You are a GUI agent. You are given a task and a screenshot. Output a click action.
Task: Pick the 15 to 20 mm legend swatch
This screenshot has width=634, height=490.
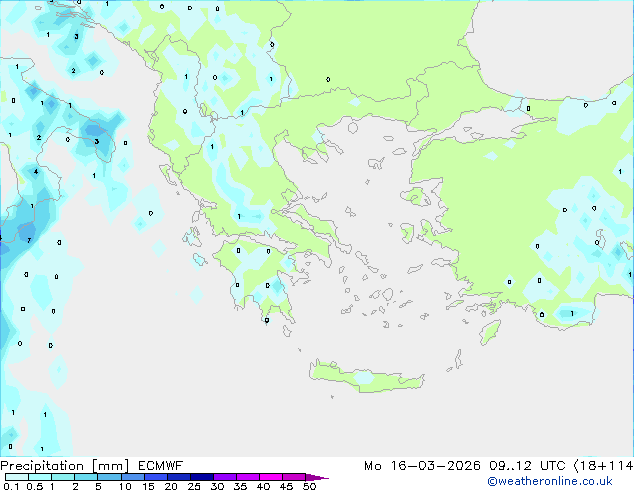(x=155, y=477)
